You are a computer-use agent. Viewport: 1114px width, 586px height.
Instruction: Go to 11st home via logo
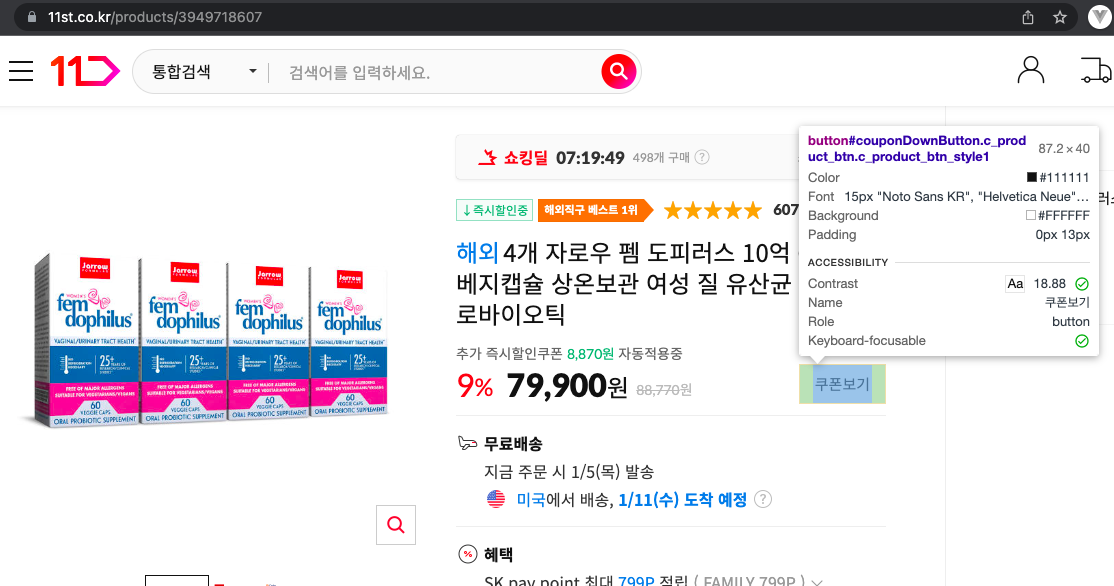[x=85, y=71]
